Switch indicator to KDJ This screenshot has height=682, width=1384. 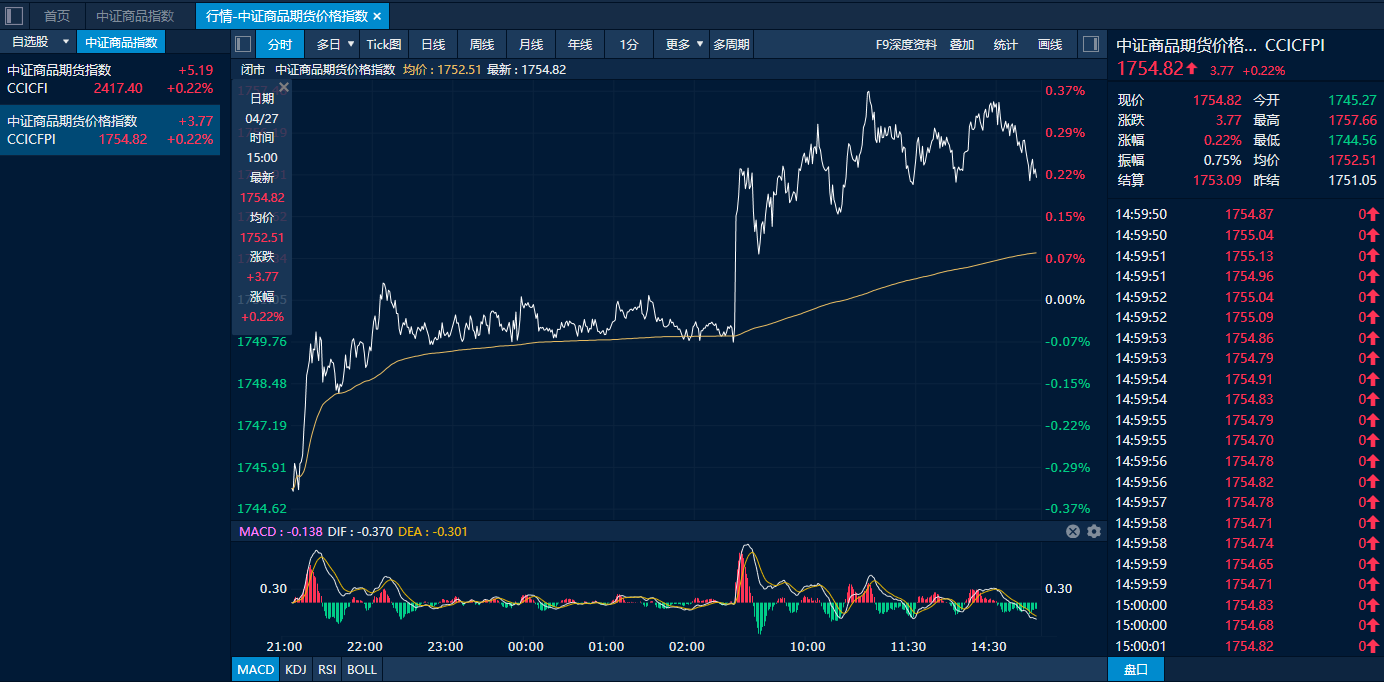[x=295, y=669]
